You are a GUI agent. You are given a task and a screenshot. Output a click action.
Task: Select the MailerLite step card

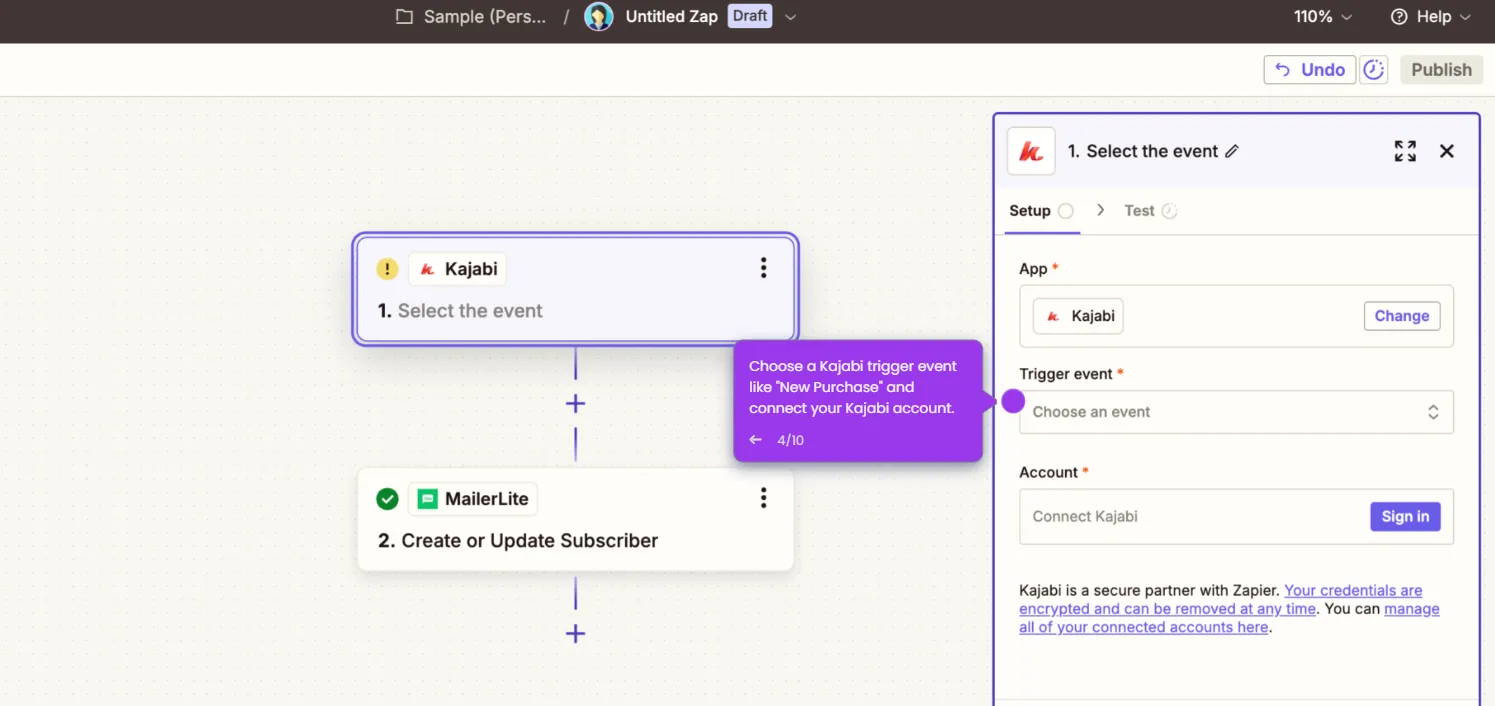575,520
